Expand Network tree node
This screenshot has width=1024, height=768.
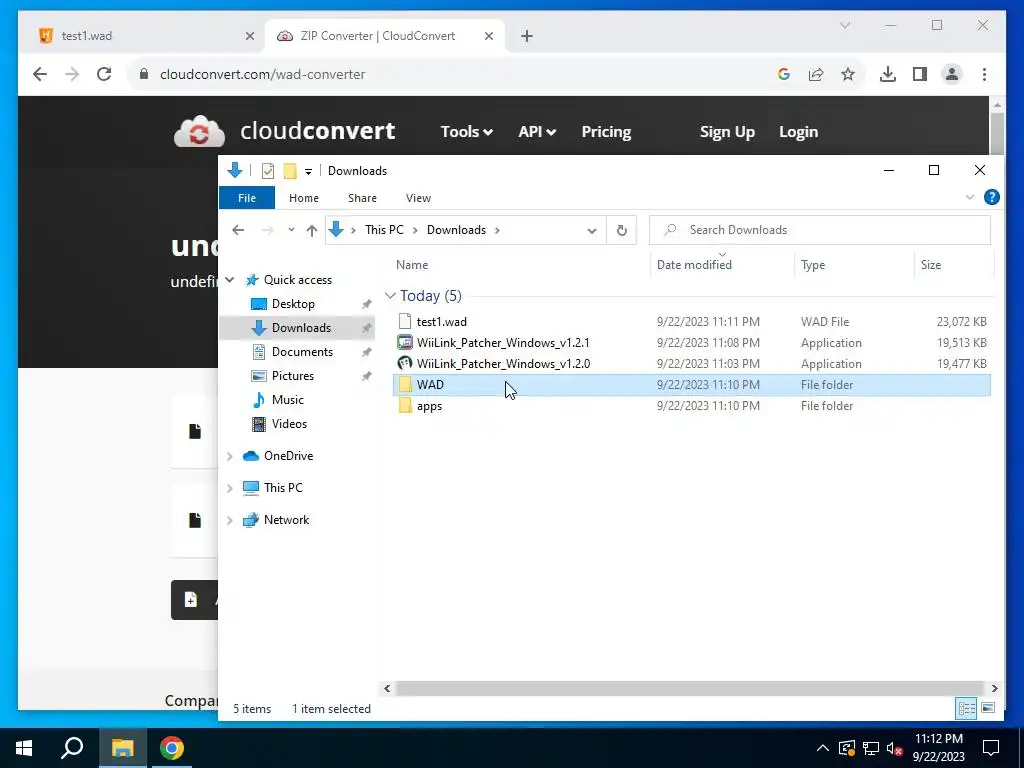pos(230,520)
